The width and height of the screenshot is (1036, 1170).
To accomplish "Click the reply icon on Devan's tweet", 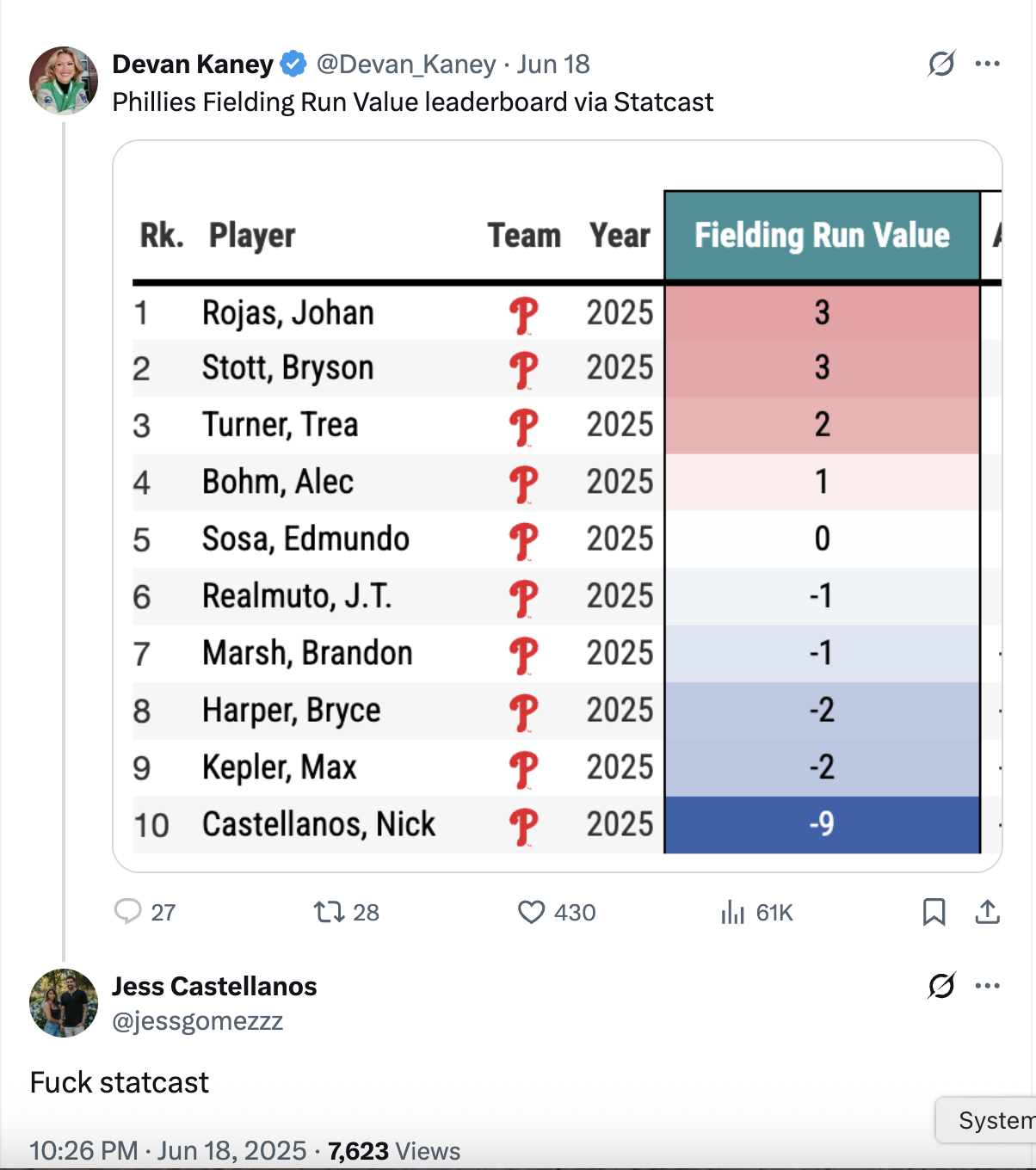I will [128, 911].
